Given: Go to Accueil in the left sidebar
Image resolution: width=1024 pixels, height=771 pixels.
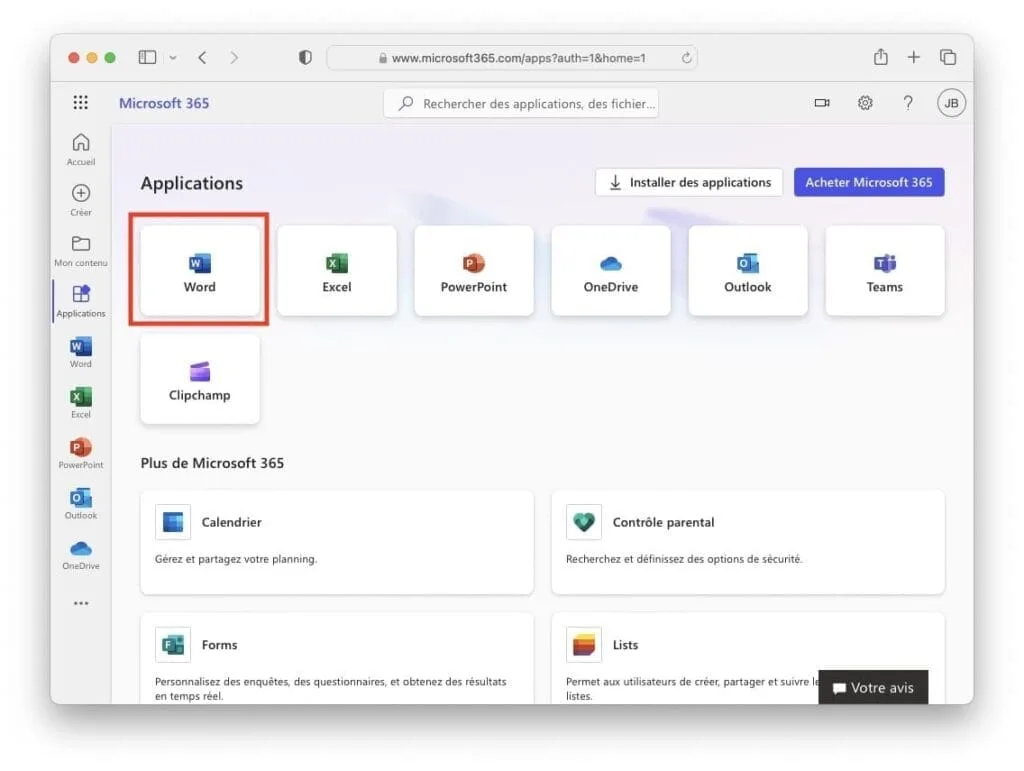Looking at the screenshot, I should pyautogui.click(x=81, y=149).
